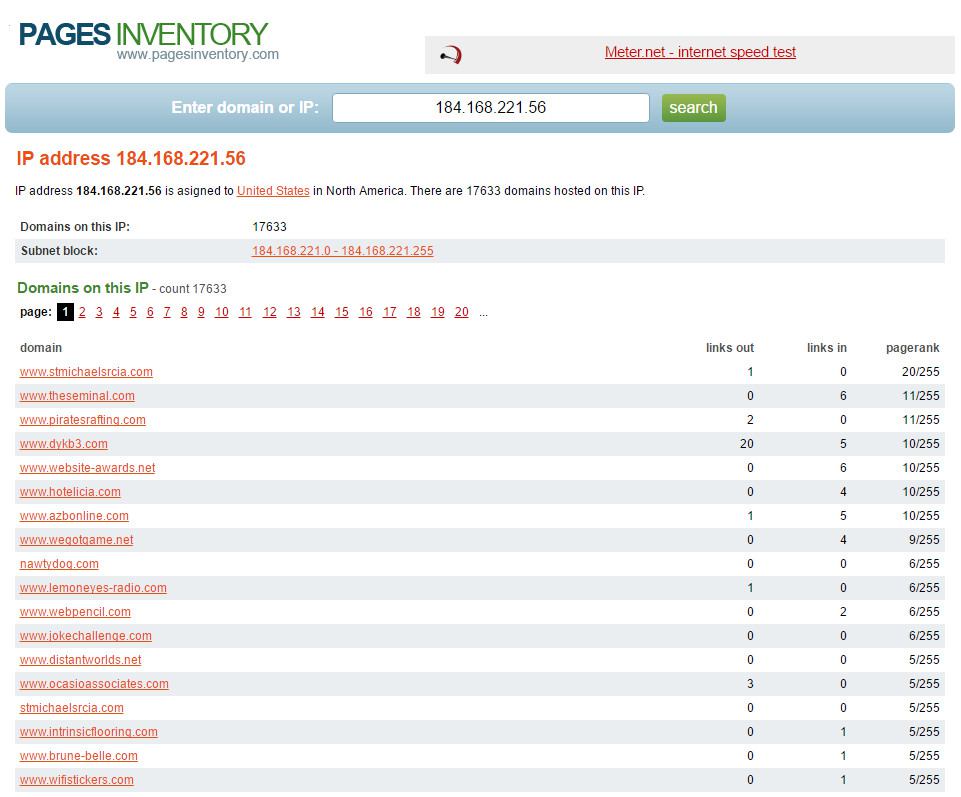Open www.wegotgame.net domain link
The height and width of the screenshot is (797, 961).
(77, 540)
